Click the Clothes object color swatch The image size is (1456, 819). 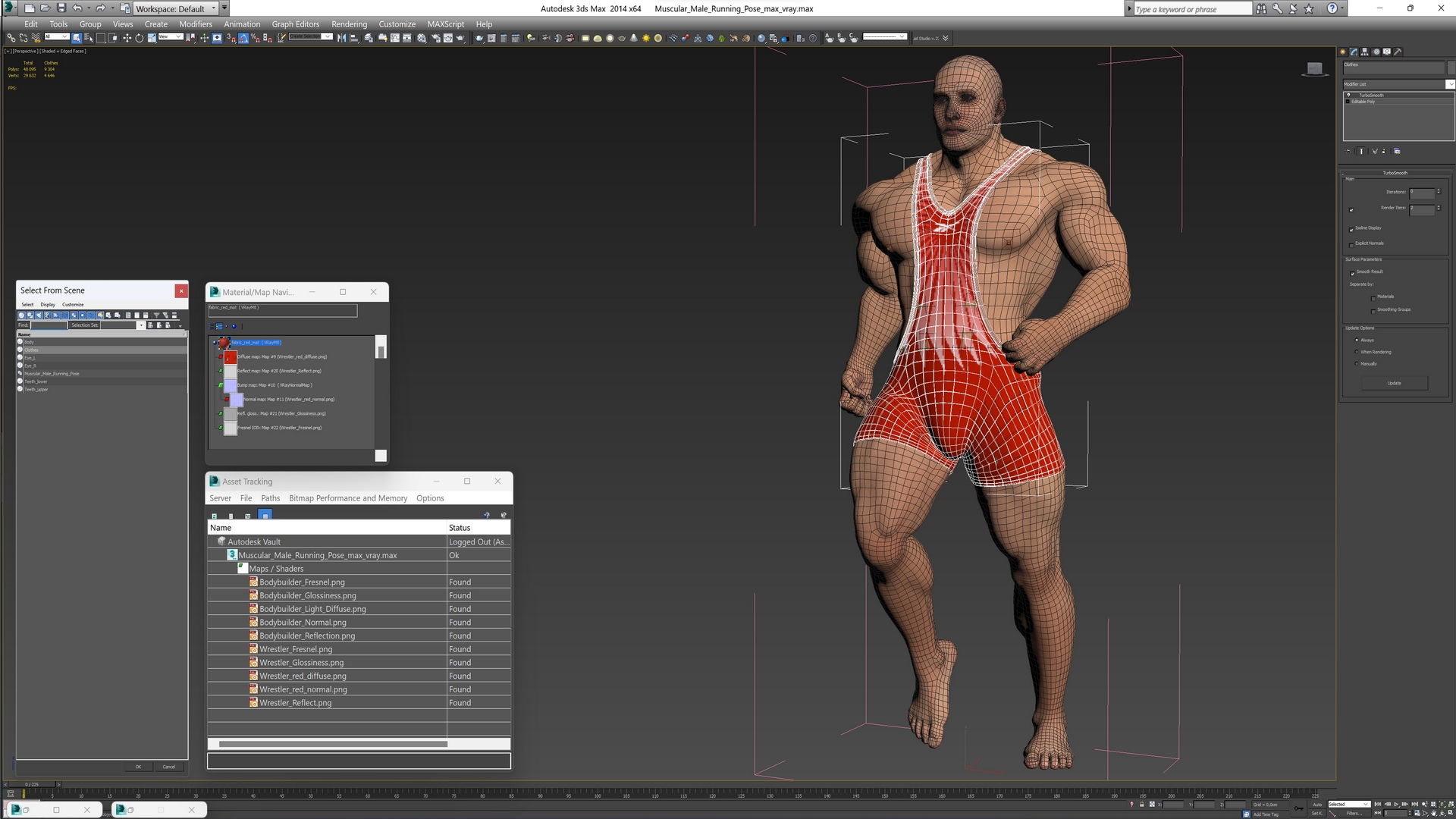[1450, 67]
